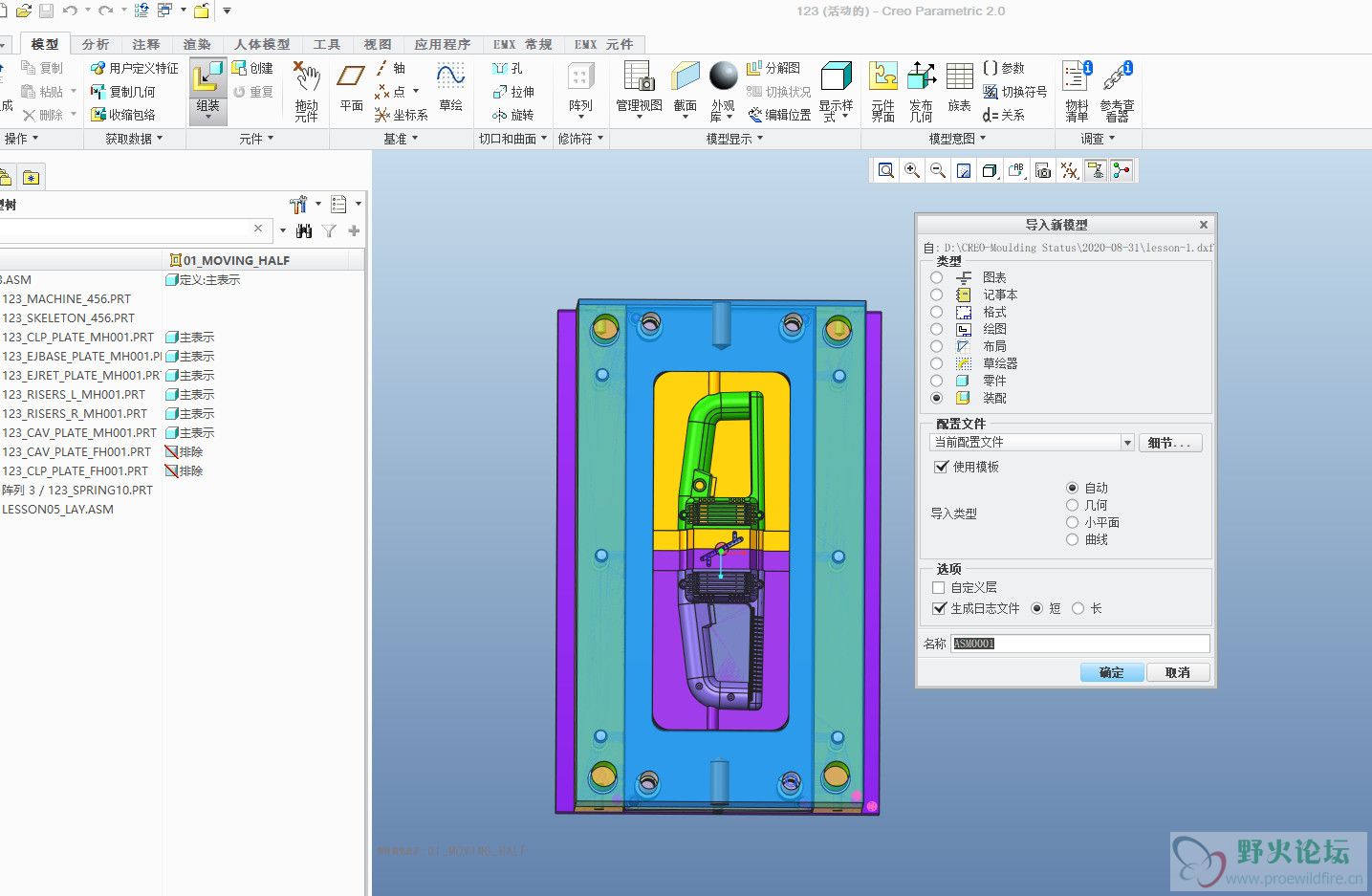Click the Zoom In magnifier icon
This screenshot has height=896, width=1372.
(912, 170)
